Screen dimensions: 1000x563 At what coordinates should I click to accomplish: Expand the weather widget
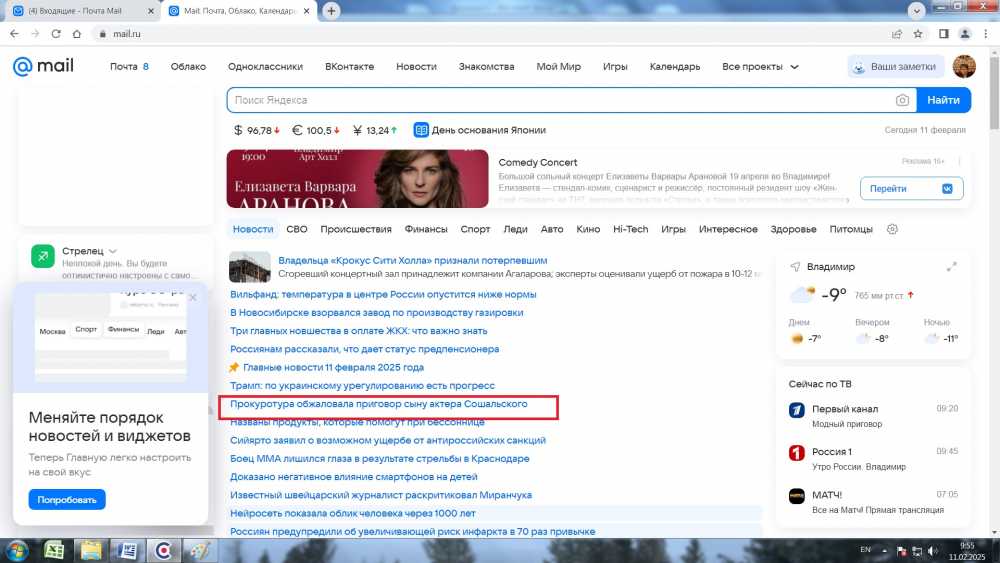tap(952, 267)
